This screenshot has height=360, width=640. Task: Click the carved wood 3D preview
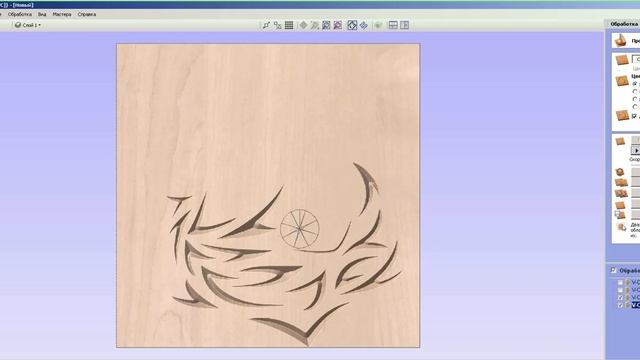268,196
